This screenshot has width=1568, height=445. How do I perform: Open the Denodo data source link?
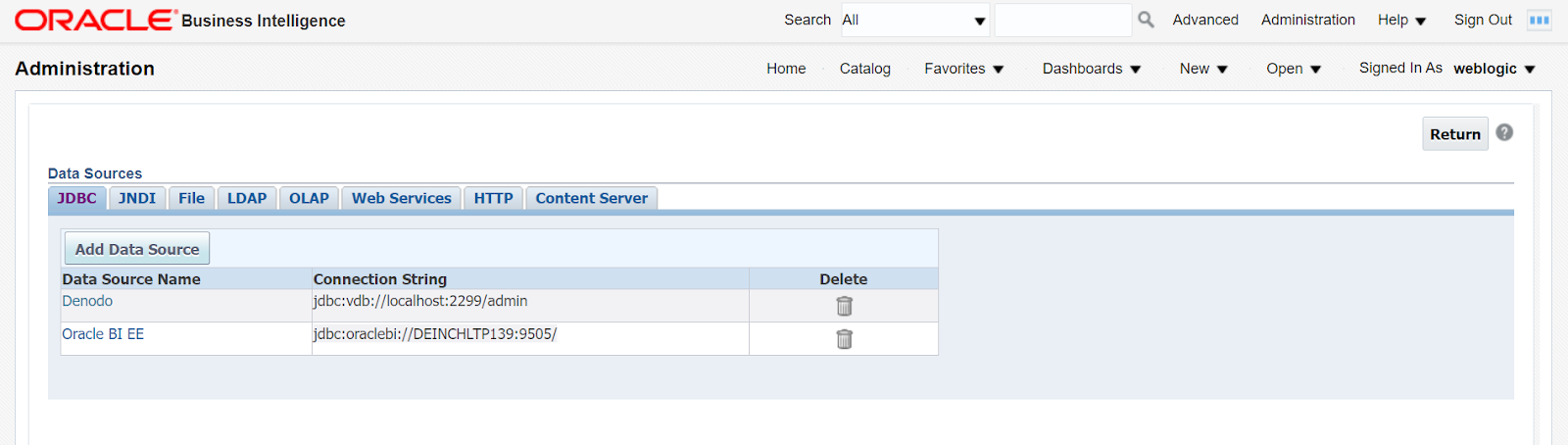[87, 301]
